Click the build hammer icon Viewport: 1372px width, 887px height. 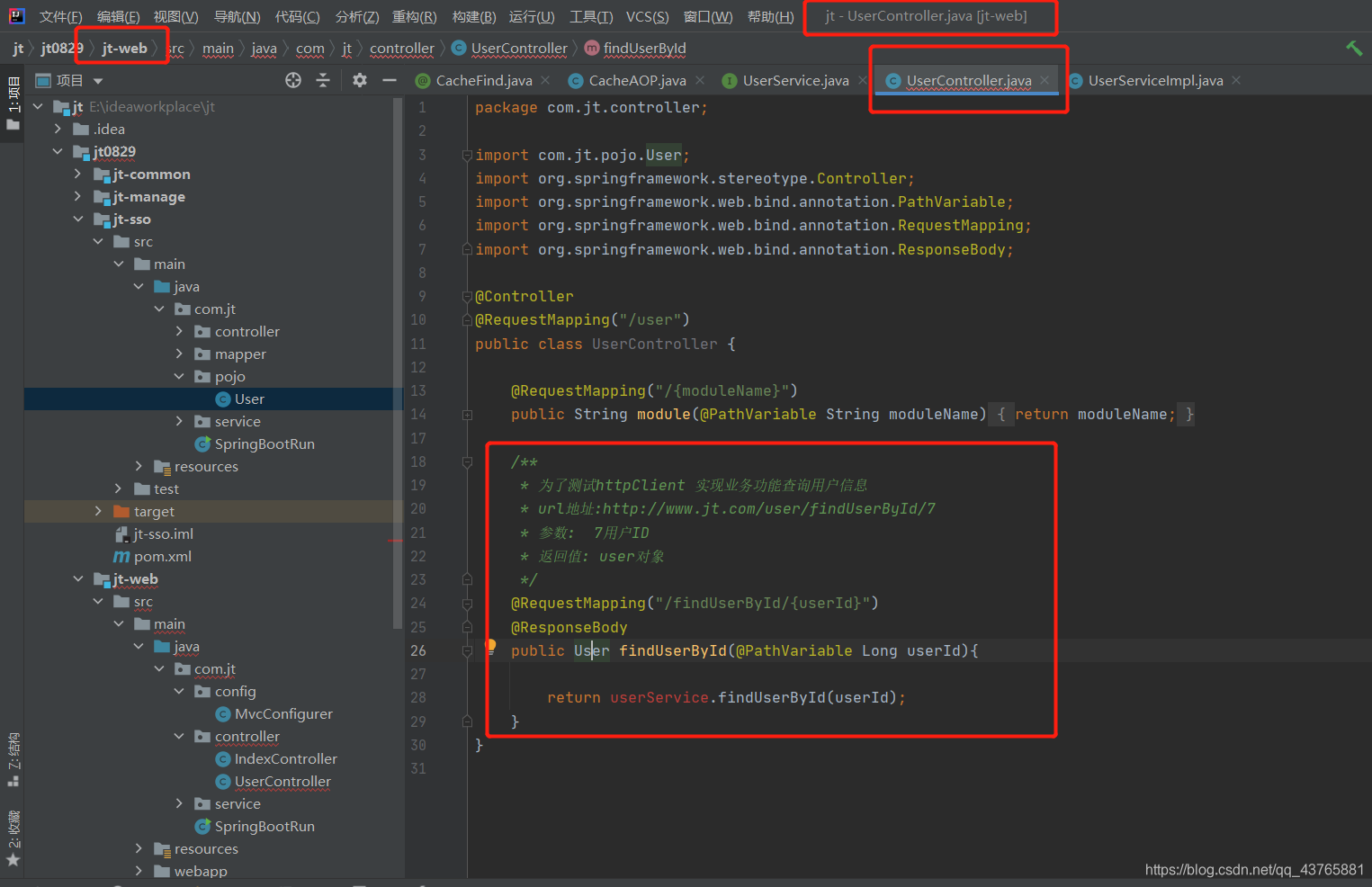pos(1353,48)
